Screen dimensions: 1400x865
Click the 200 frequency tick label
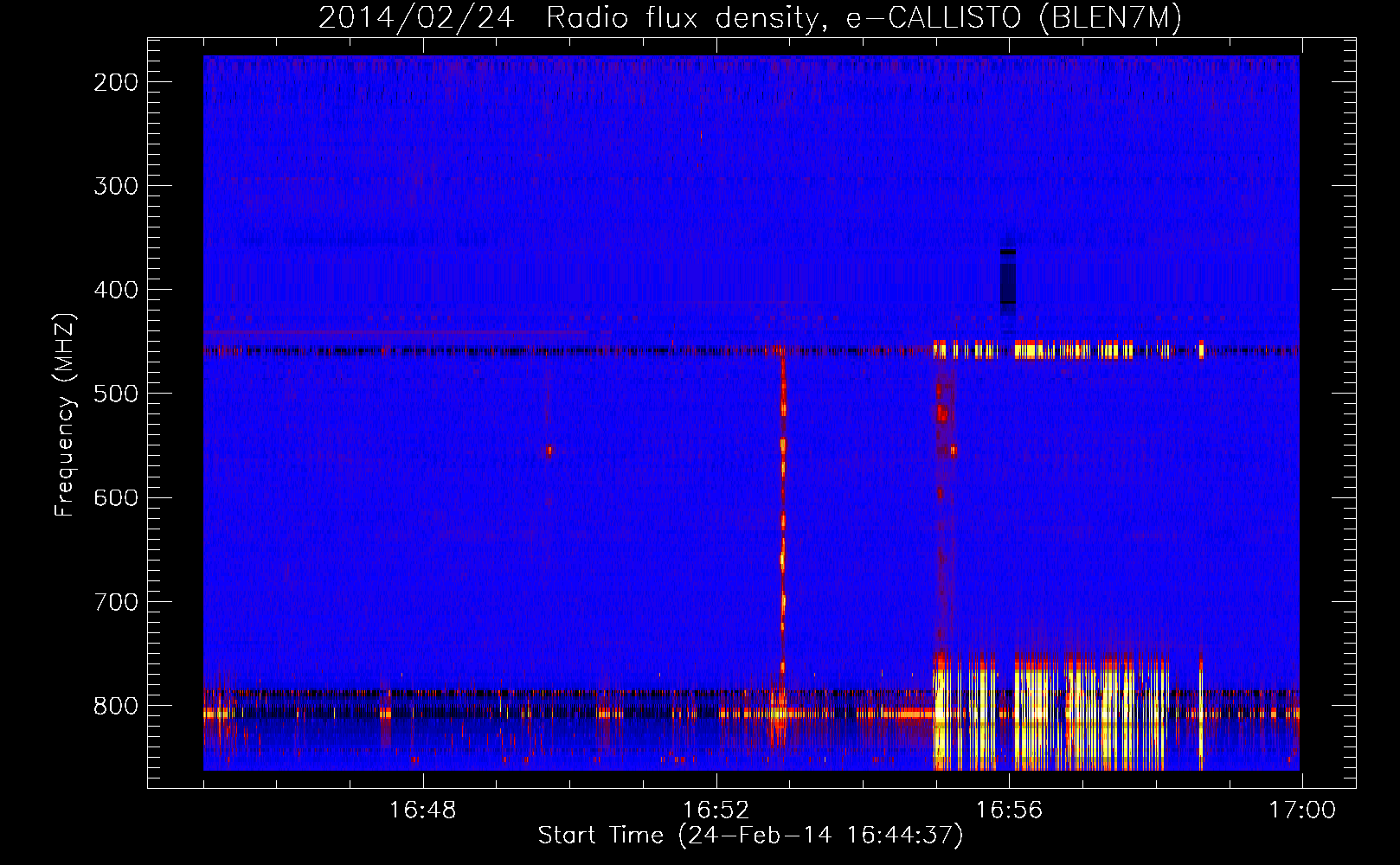coord(115,82)
